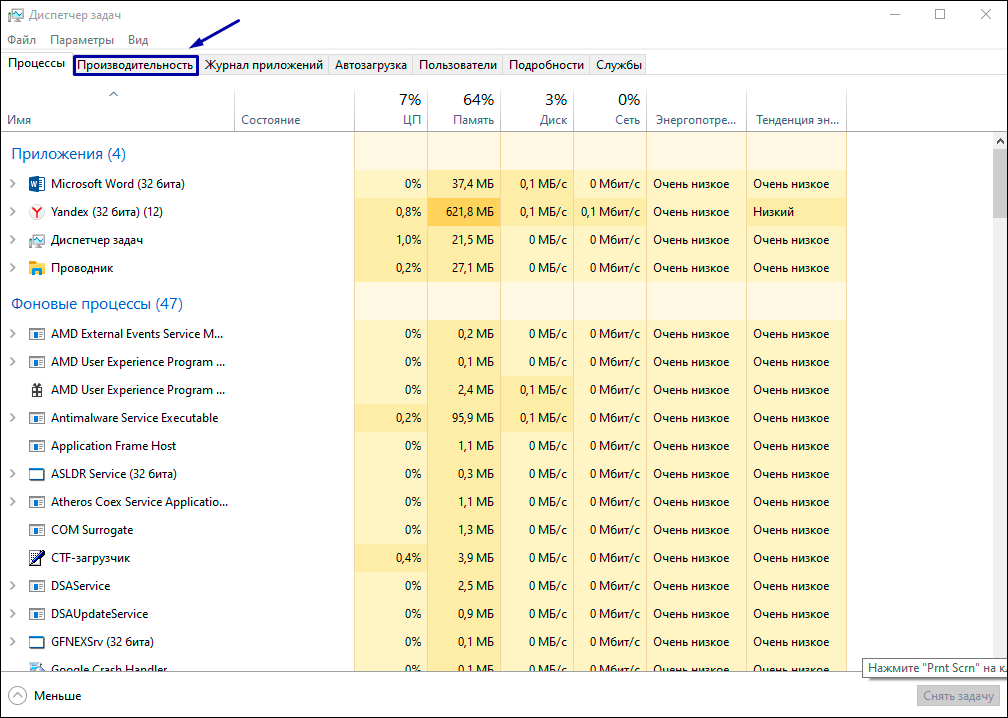1008x718 pixels.
Task: Expand the Yandex process tree
Action: (13, 212)
